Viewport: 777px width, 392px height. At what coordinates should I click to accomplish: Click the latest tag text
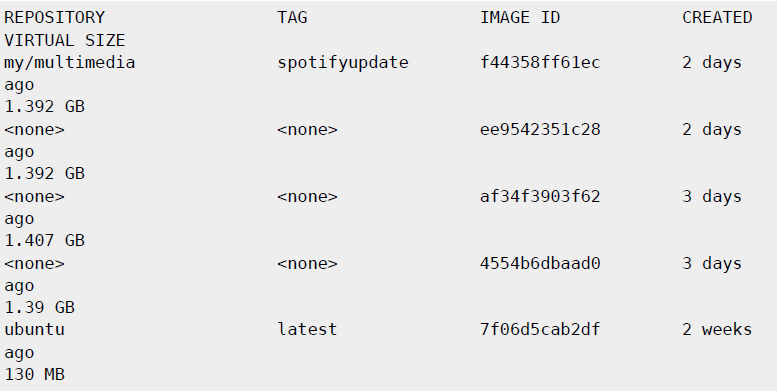click(307, 330)
